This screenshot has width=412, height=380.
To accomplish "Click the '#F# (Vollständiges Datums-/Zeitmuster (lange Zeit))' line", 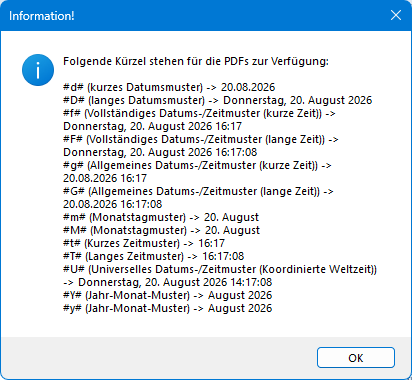I will pos(201,139).
